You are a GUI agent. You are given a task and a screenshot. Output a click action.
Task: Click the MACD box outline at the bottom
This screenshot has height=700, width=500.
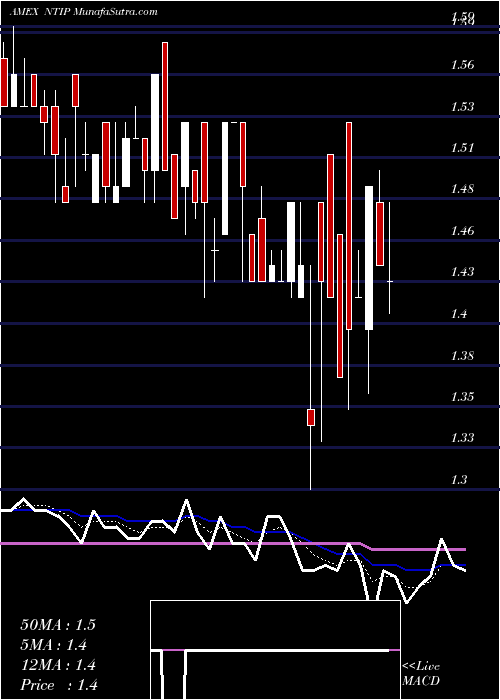coord(275,650)
